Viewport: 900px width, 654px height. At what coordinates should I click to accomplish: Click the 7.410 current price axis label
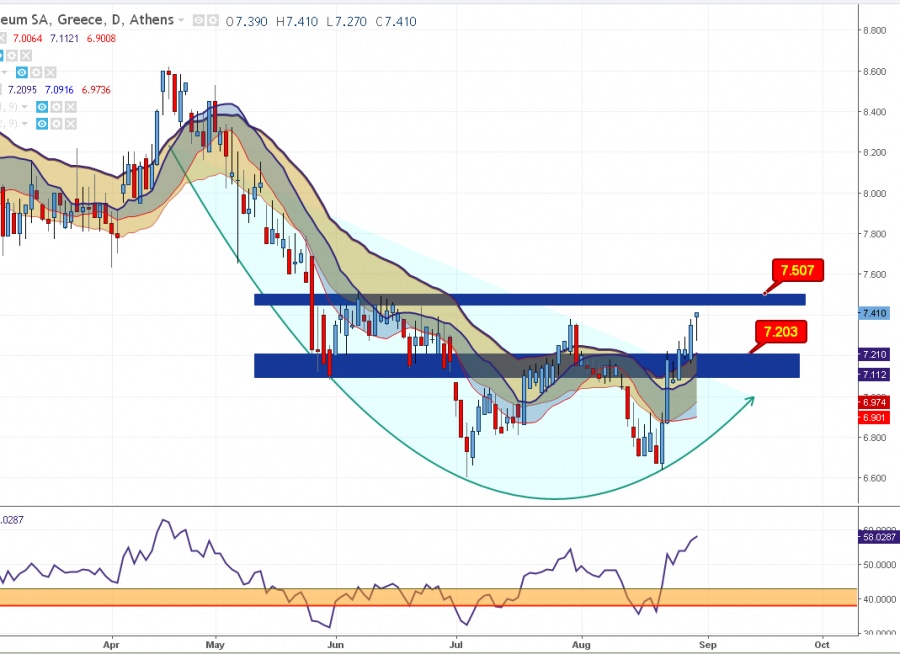(874, 313)
